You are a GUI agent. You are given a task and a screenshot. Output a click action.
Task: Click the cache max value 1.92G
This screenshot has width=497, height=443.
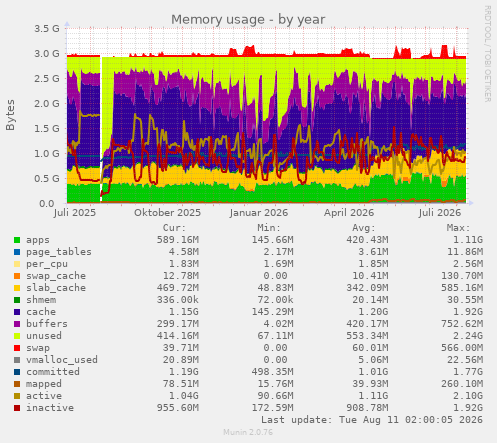pyautogui.click(x=468, y=312)
